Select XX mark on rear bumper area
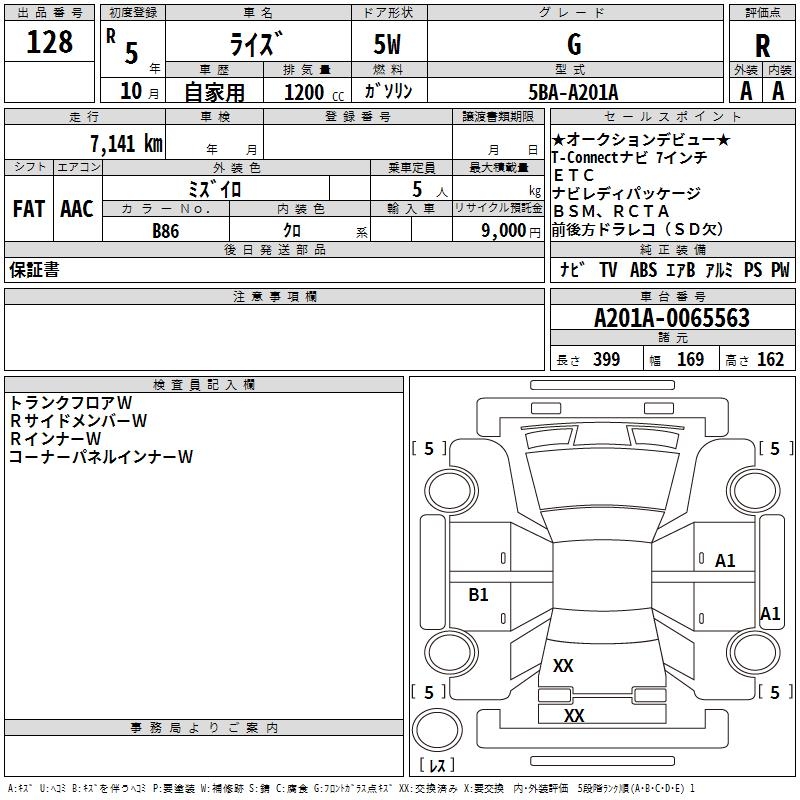800x800 pixels. pyautogui.click(x=574, y=715)
